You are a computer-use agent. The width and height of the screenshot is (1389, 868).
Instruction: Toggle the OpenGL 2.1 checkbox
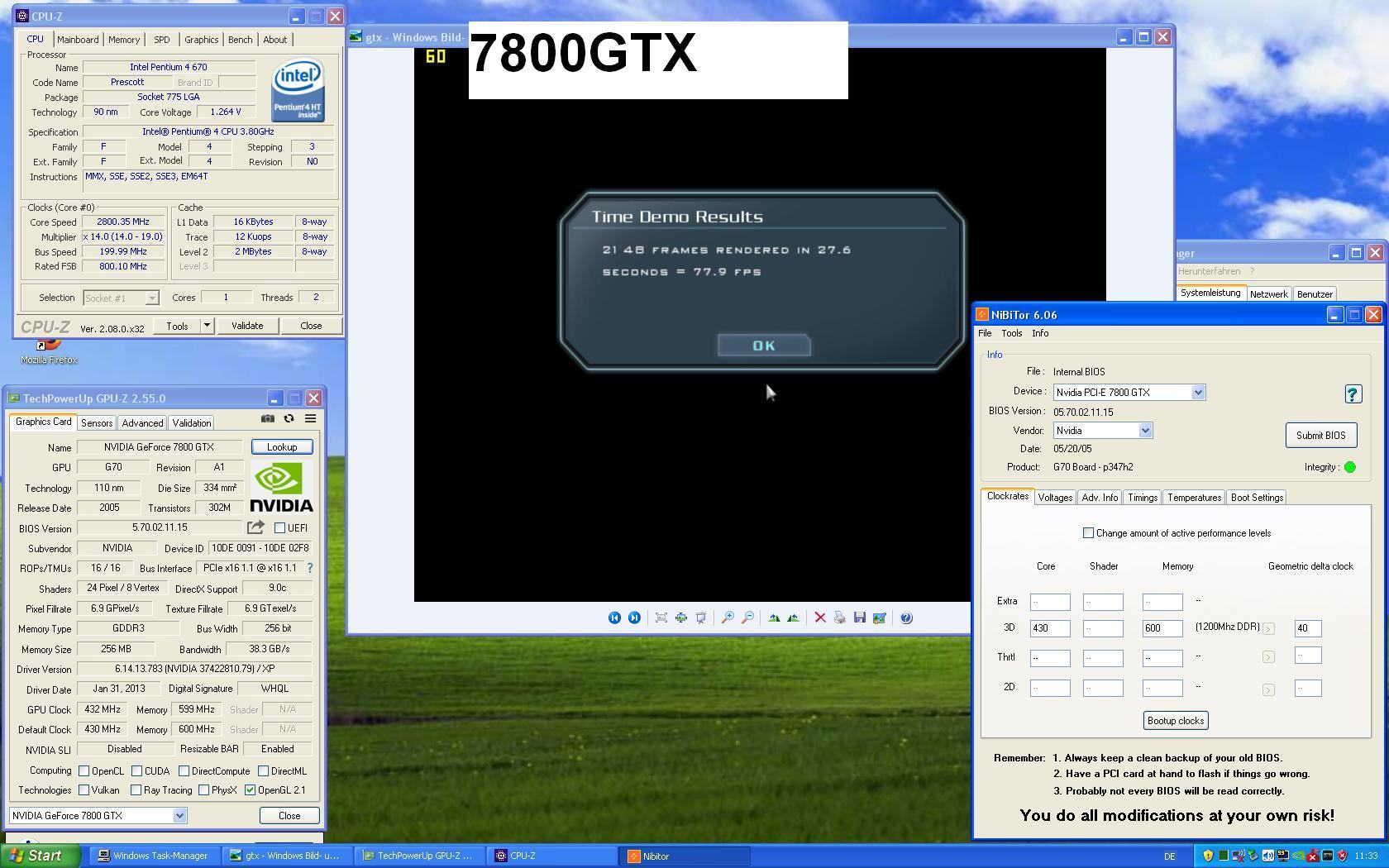[250, 790]
